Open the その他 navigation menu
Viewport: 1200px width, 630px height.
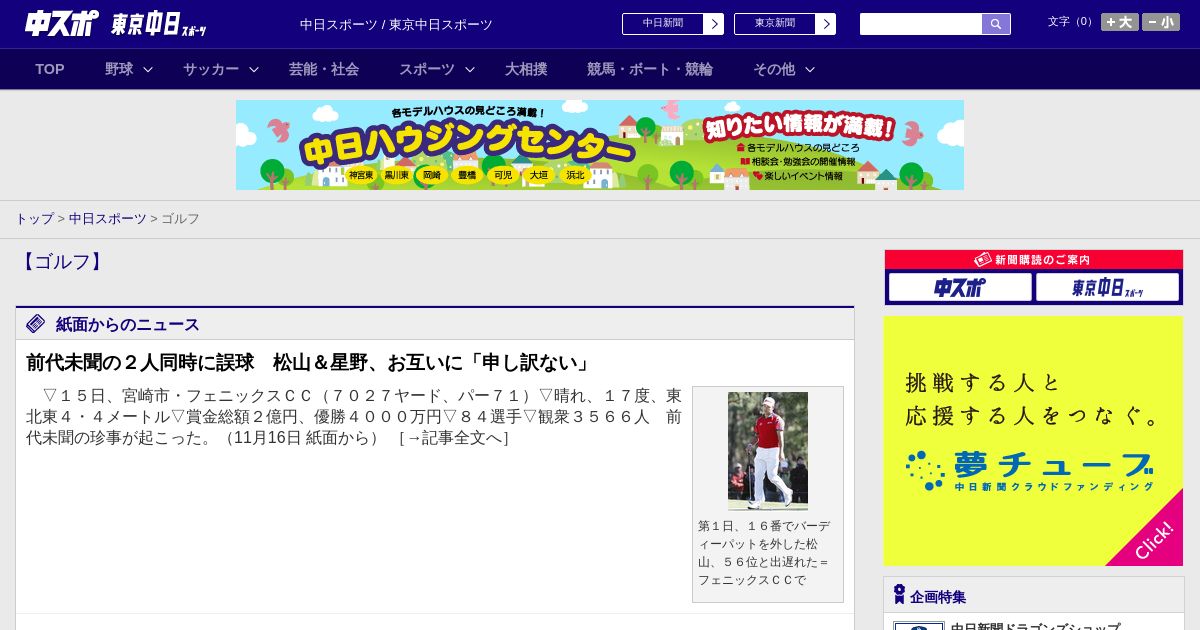774,69
